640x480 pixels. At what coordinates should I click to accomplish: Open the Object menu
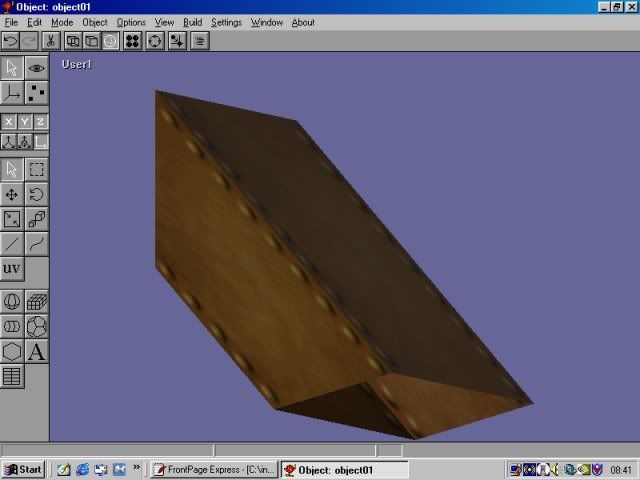click(95, 22)
